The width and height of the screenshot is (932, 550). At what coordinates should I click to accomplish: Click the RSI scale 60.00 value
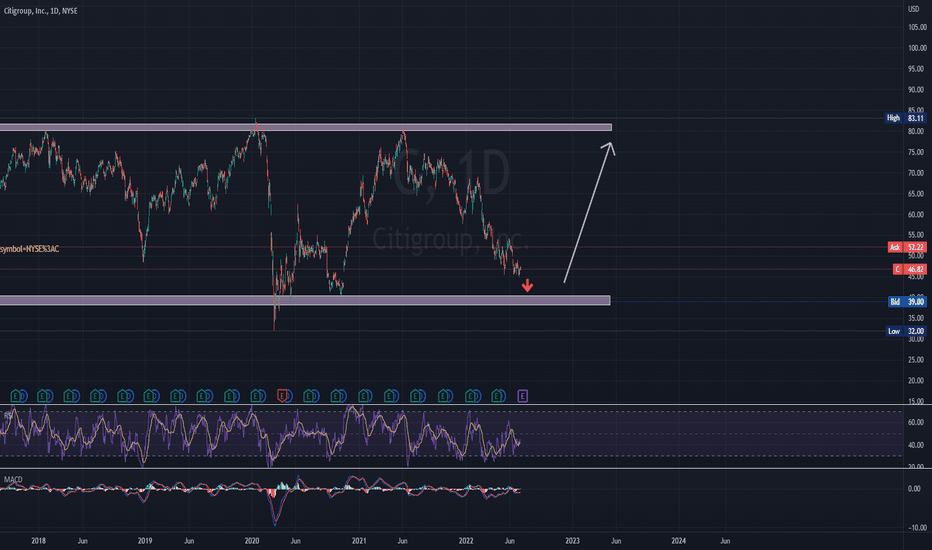916,422
